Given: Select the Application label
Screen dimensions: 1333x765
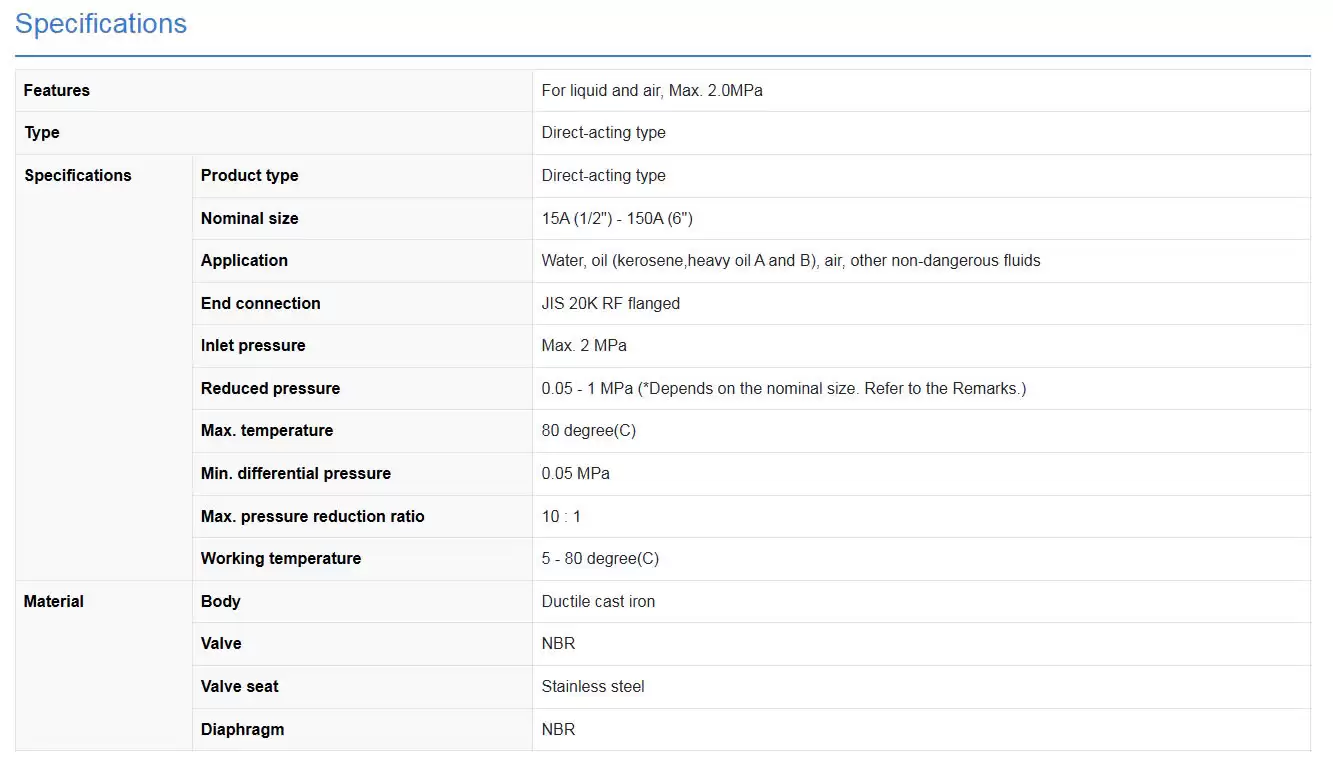Looking at the screenshot, I should [x=244, y=260].
